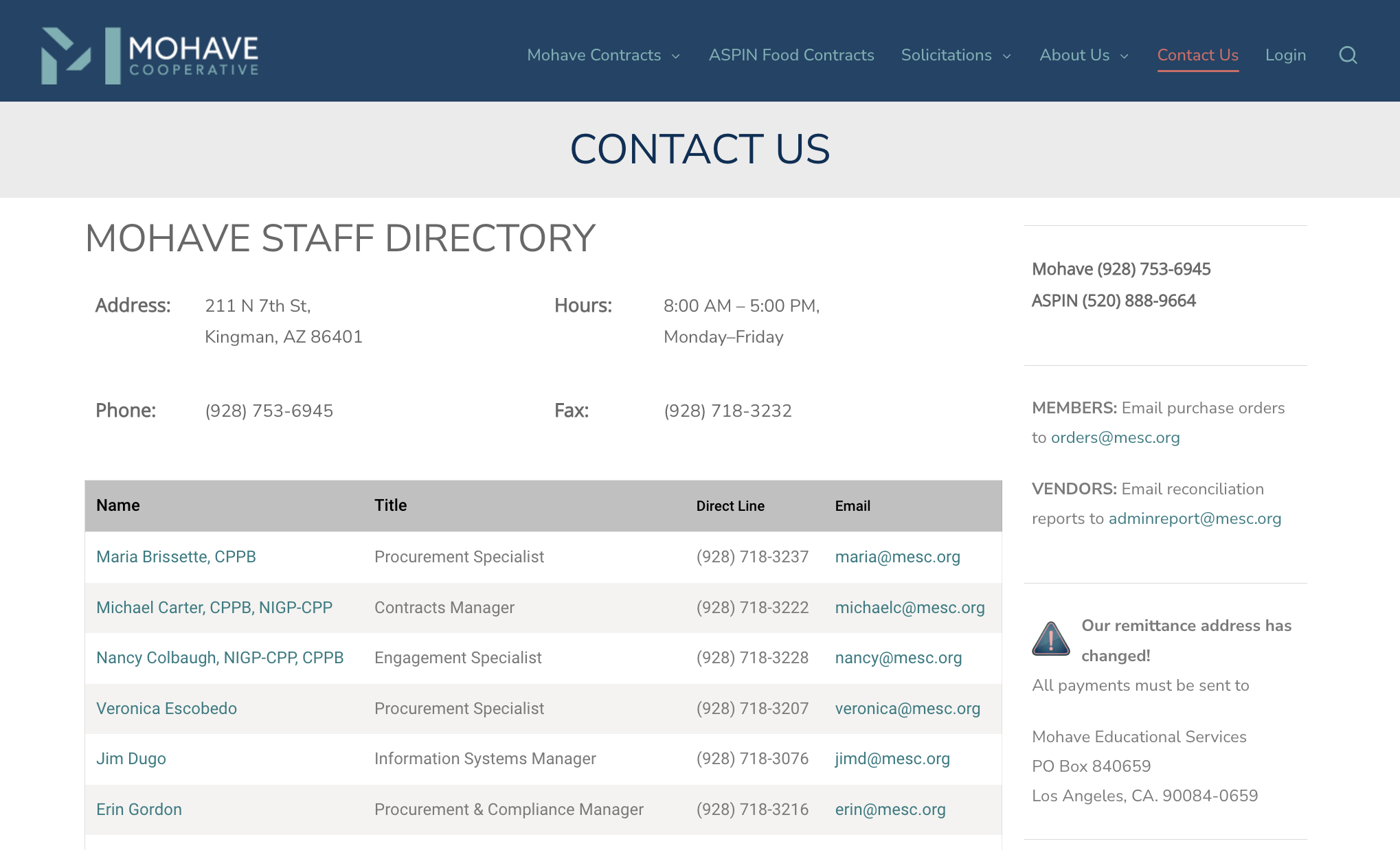Viewport: 1400px width, 850px height.
Task: Click the Email column header
Action: [853, 506]
